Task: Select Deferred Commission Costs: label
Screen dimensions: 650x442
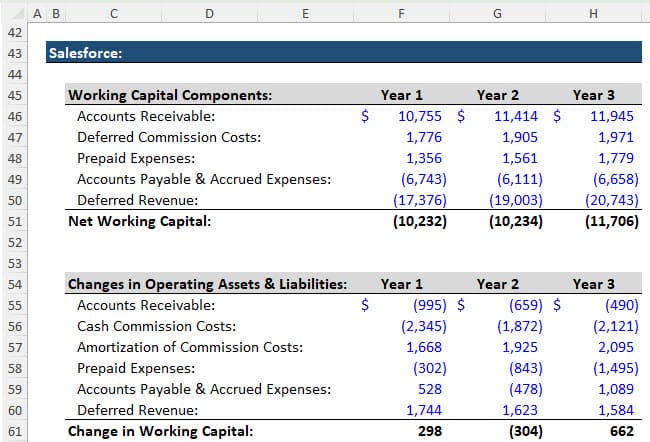Action: point(169,137)
